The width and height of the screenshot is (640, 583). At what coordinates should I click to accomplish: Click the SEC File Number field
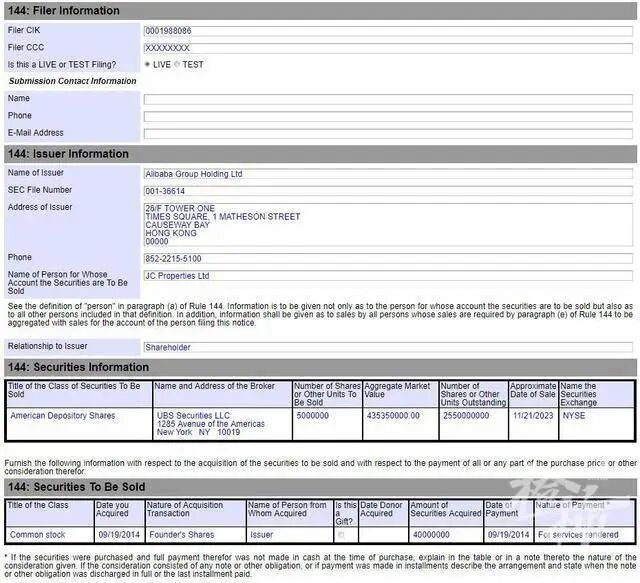[x=388, y=191]
